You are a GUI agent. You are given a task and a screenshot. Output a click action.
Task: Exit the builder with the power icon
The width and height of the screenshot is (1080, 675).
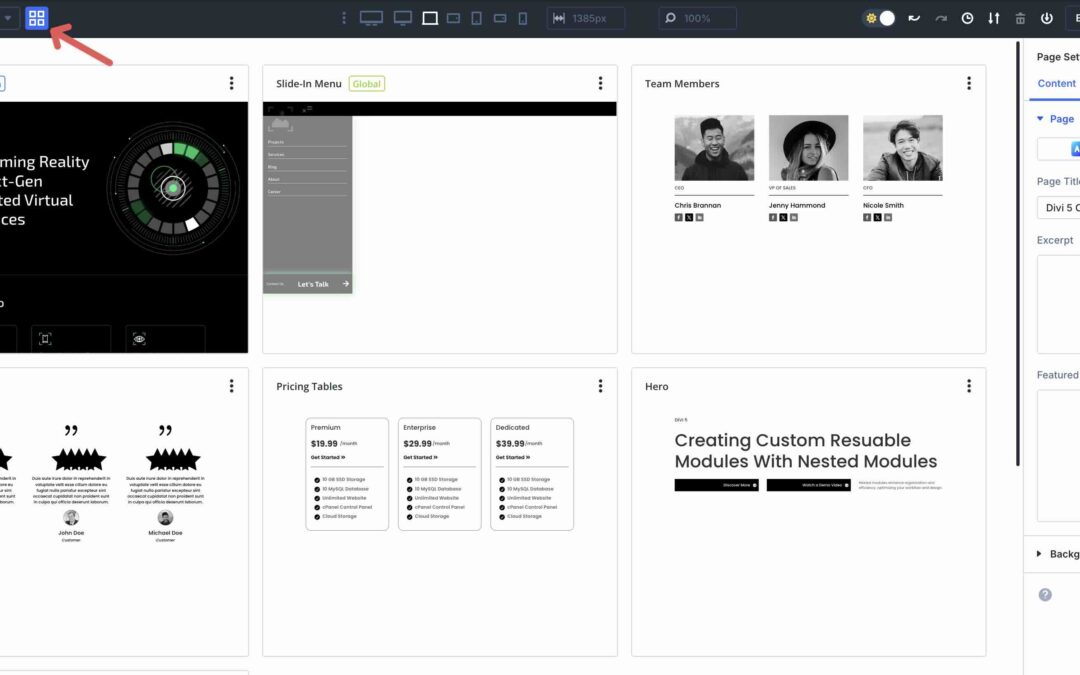tap(1048, 18)
